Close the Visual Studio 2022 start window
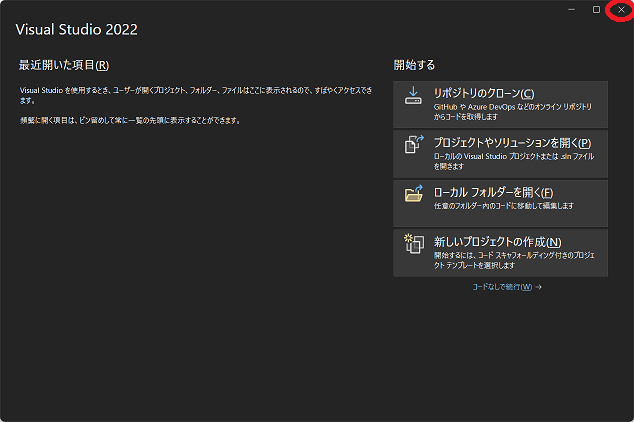The image size is (634, 422). coord(621,10)
